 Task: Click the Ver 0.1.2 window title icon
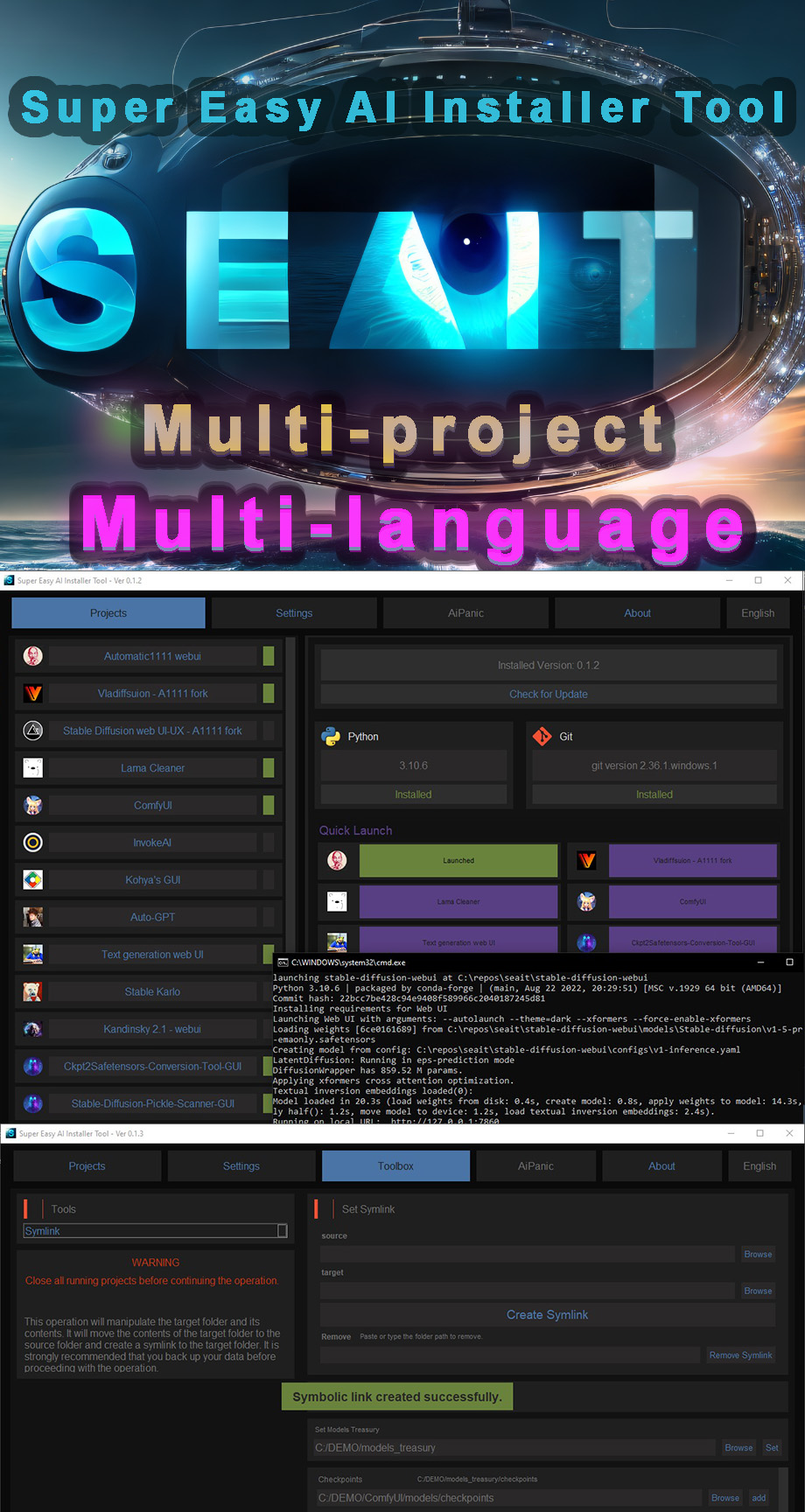[x=10, y=580]
